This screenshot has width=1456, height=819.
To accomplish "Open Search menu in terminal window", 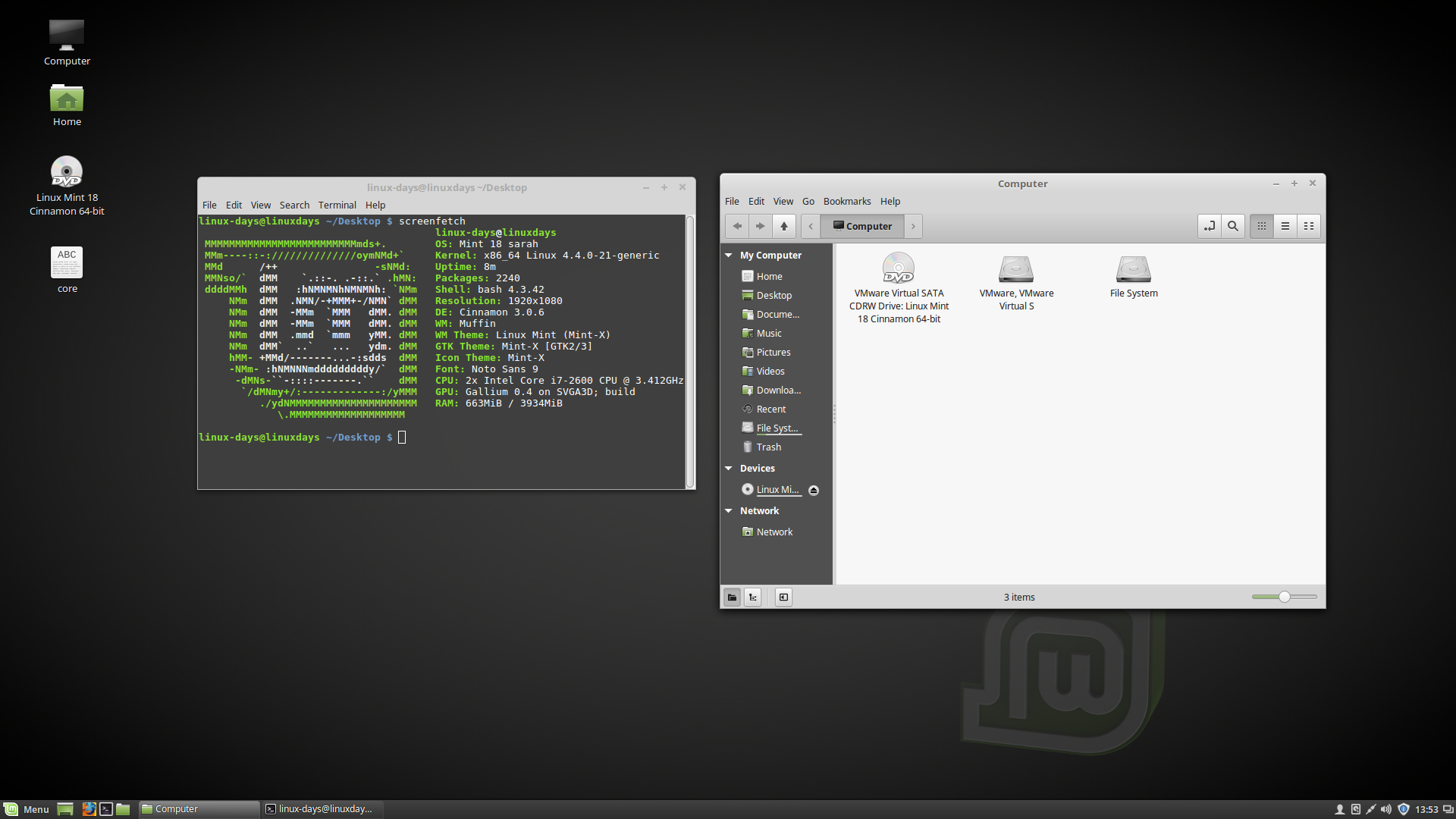I will 294,206.
